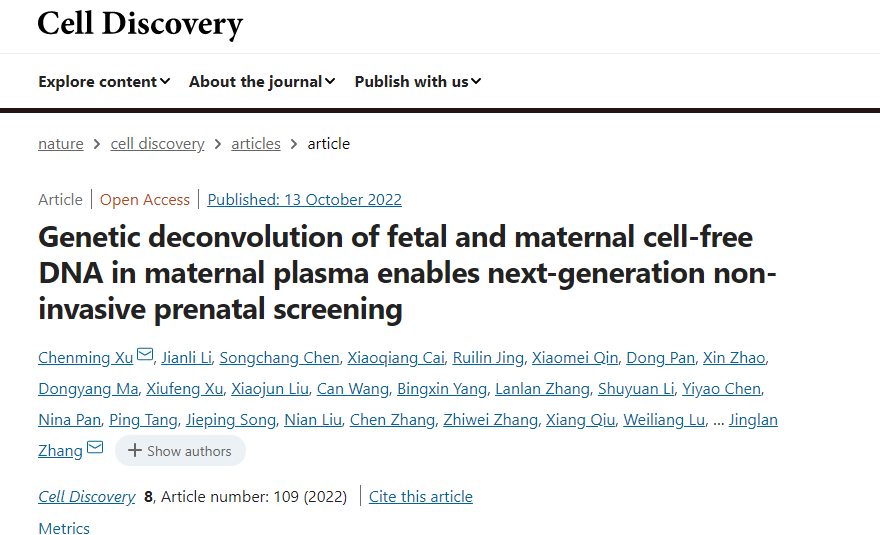Navigate to the articles breadcrumb
This screenshot has height=535, width=880.
256,144
